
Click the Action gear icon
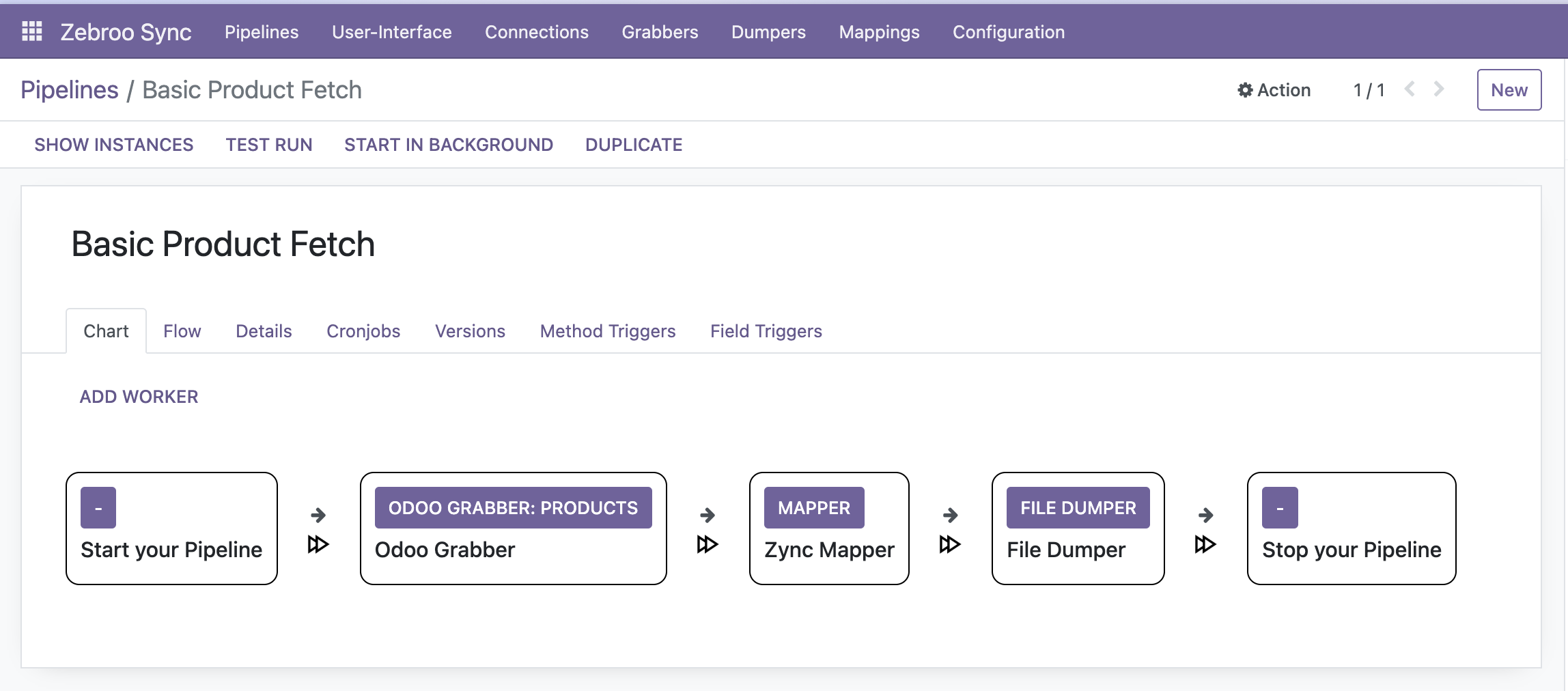tap(1245, 90)
